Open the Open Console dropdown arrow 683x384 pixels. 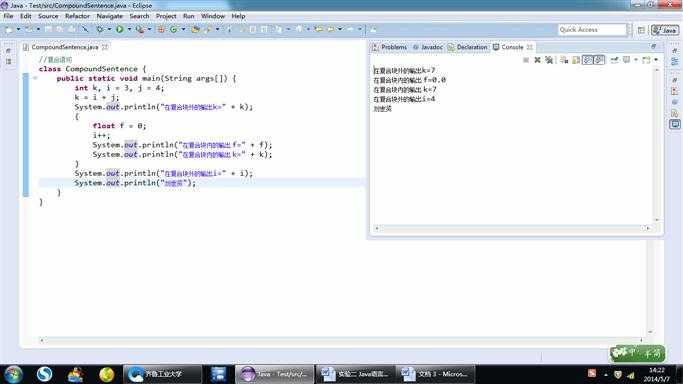click(x=656, y=60)
